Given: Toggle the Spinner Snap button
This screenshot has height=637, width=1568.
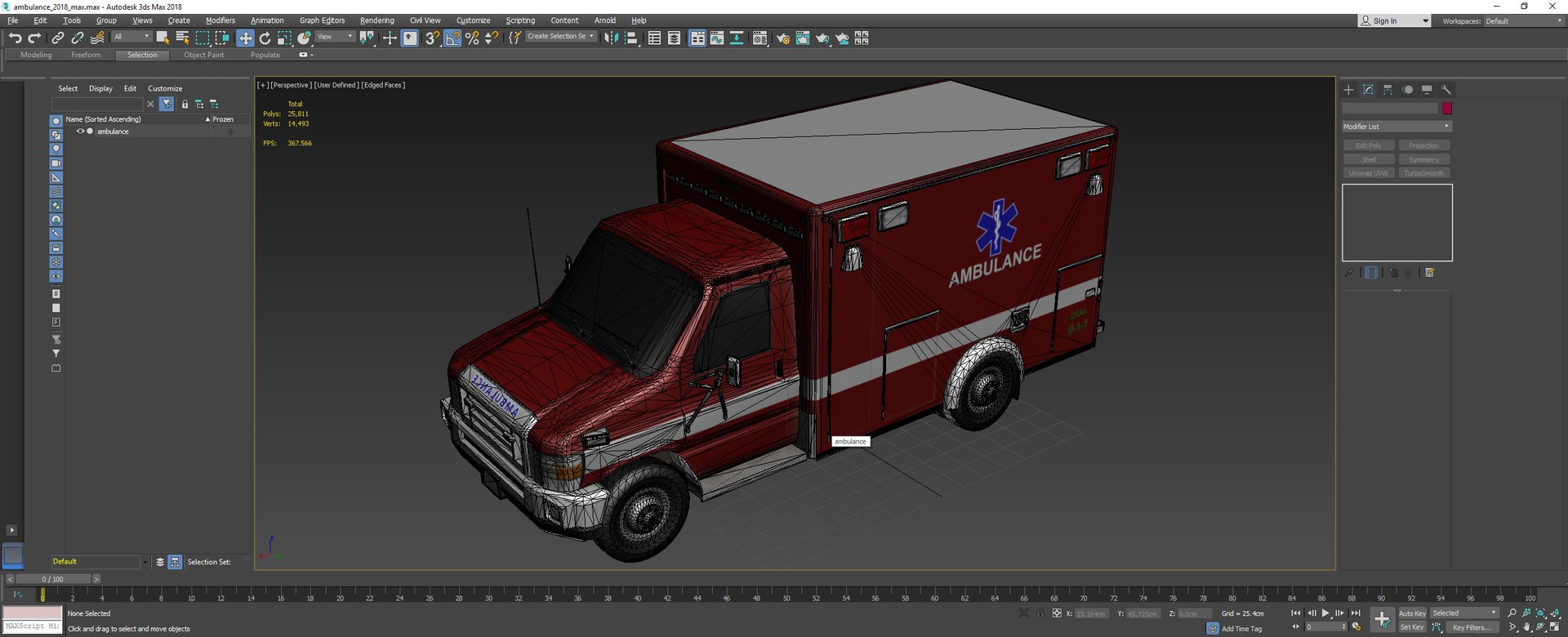Looking at the screenshot, I should [492, 38].
